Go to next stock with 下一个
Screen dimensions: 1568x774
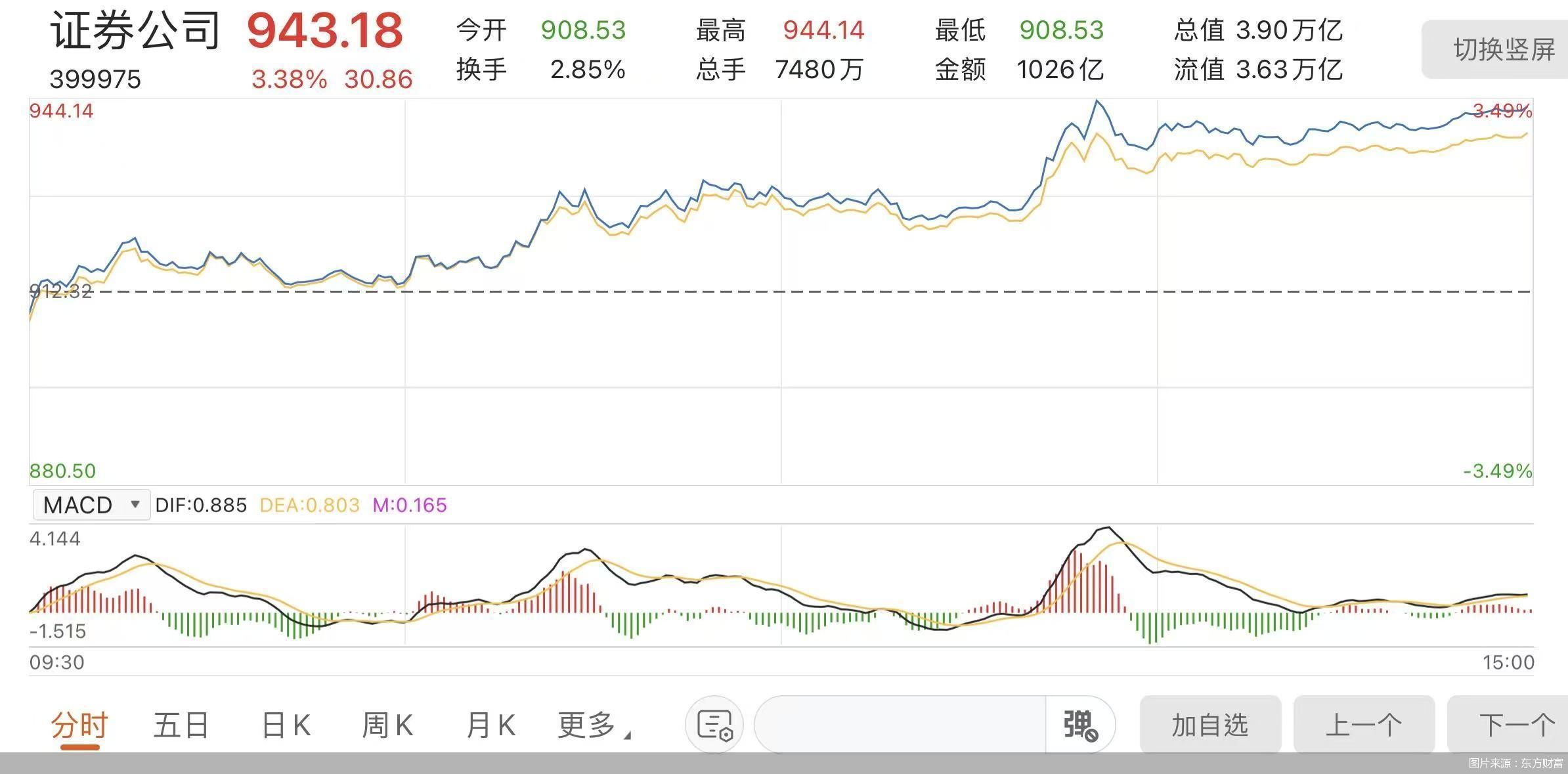tap(1517, 725)
